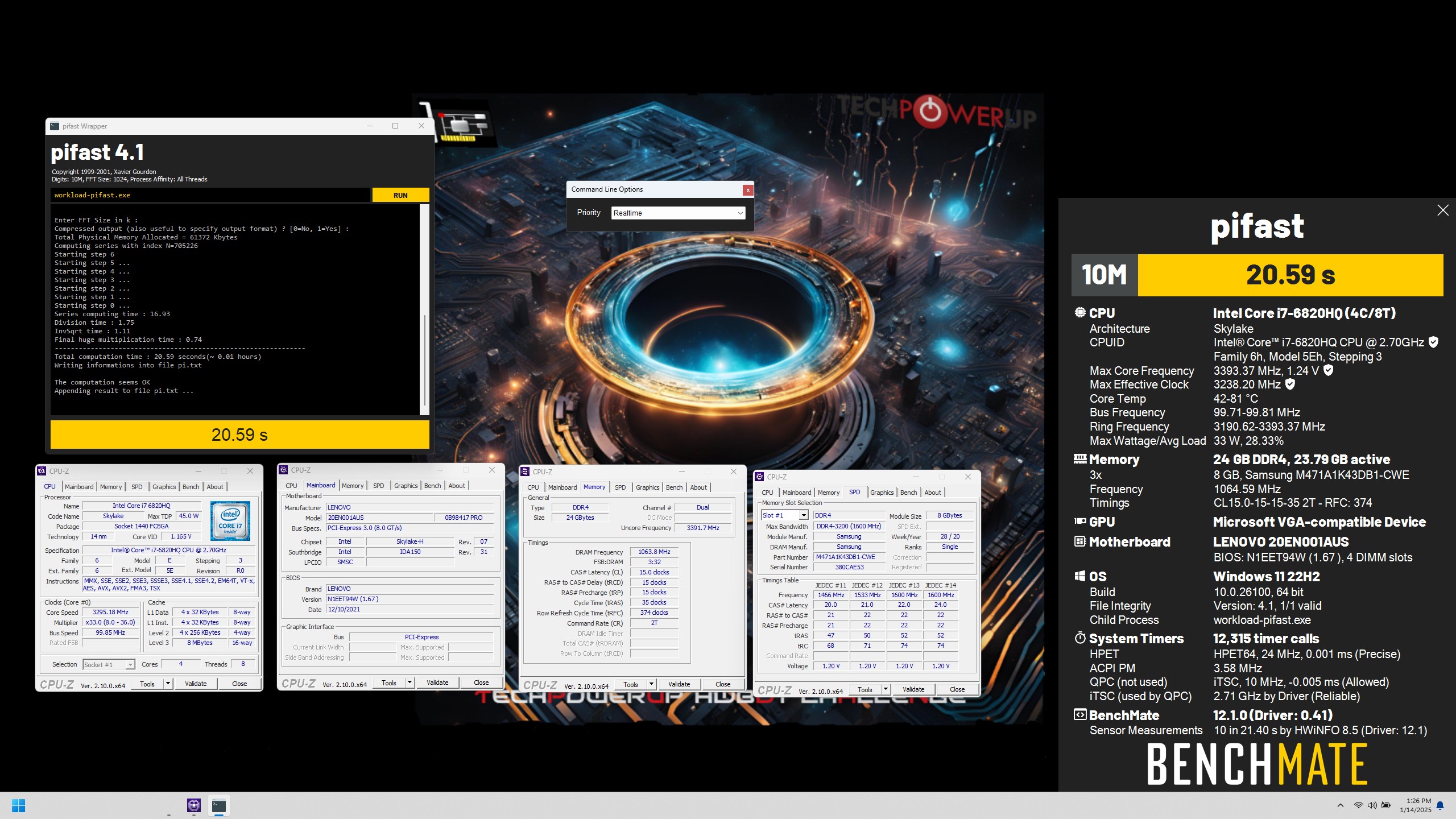1456x819 pixels.
Task: Click the Windows OS icon in BenchMate panel
Action: pyautogui.click(x=1079, y=576)
